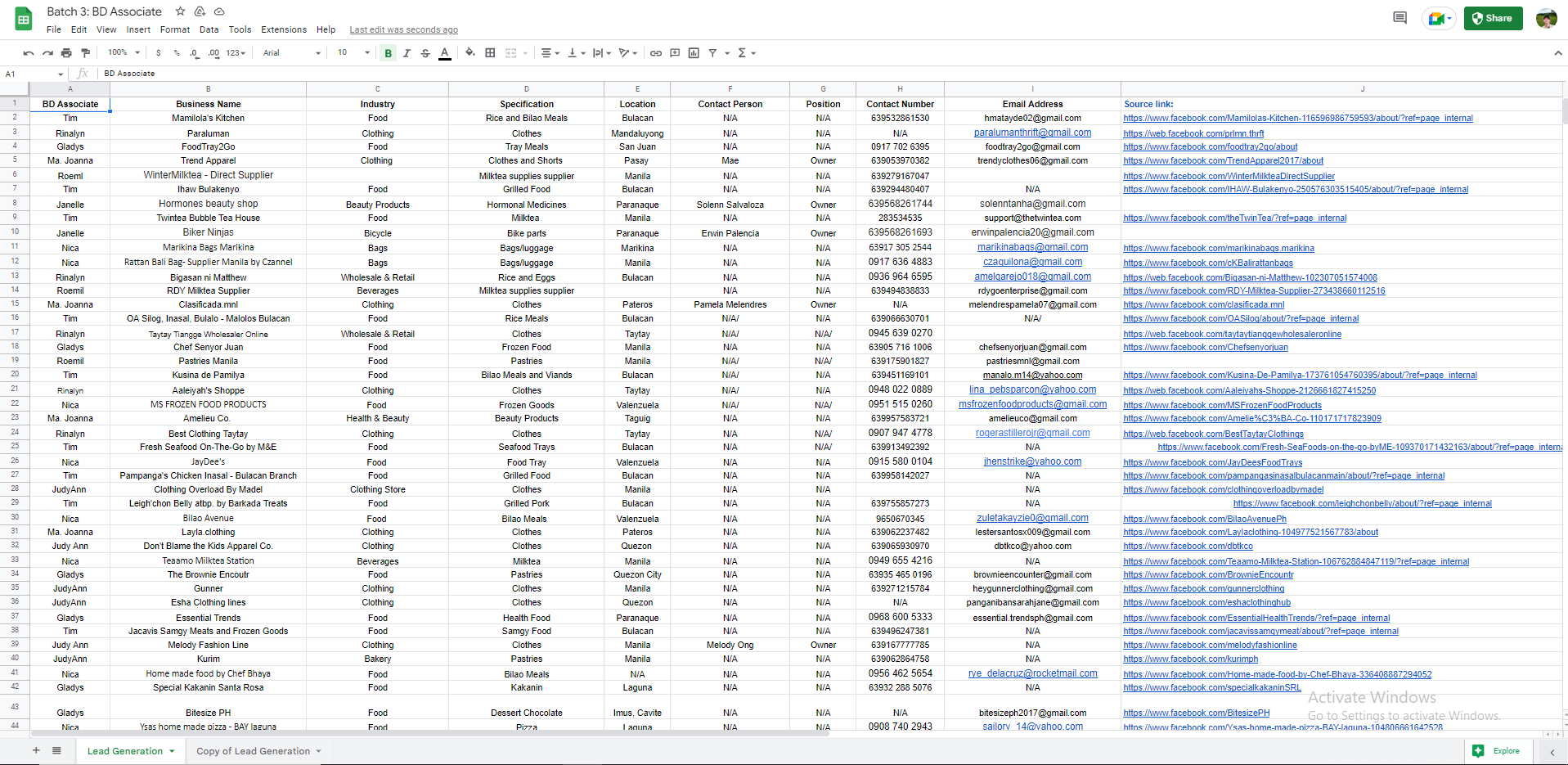Image resolution: width=1568 pixels, height=765 pixels.
Task: Switch to Copy of Lead Generation tab
Action: tap(258, 751)
